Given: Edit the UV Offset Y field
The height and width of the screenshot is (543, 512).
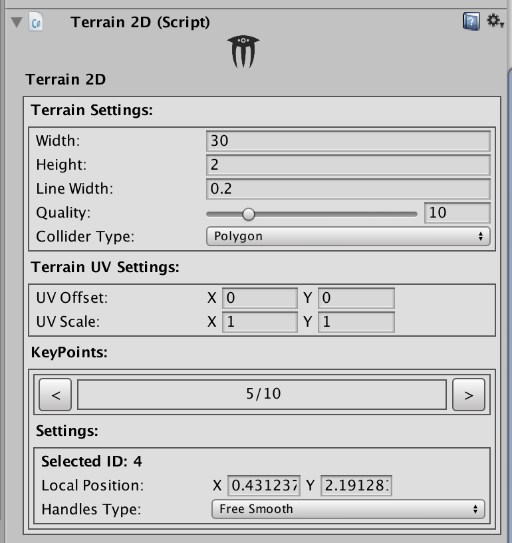Looking at the screenshot, I should coord(356,298).
